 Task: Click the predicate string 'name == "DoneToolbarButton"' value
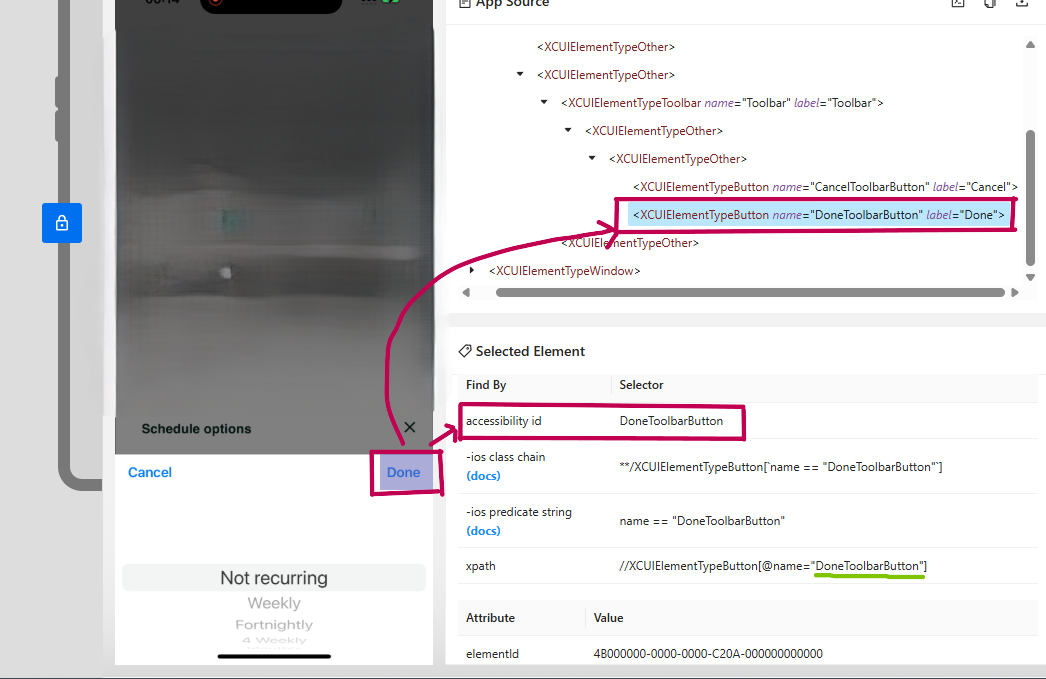click(702, 521)
